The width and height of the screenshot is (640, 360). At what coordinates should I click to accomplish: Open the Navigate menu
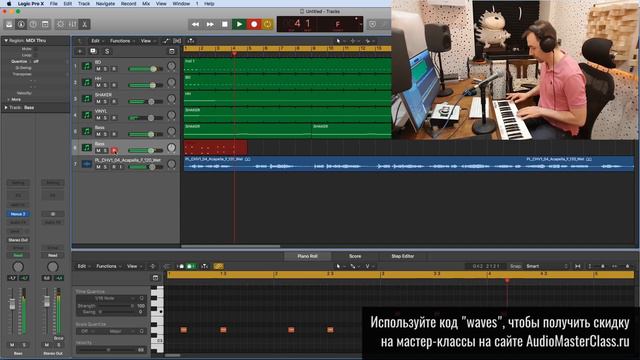point(105,4)
